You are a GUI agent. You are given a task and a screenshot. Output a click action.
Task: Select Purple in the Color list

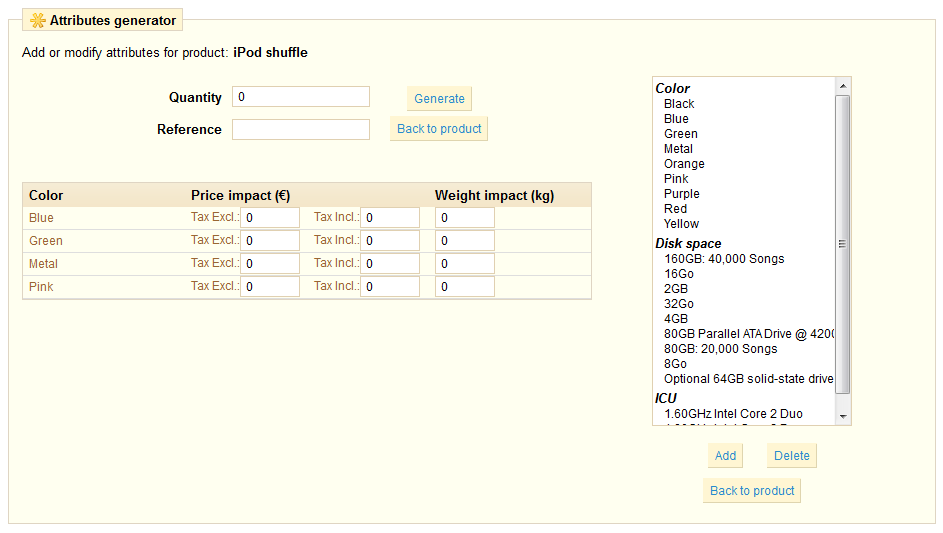(681, 194)
